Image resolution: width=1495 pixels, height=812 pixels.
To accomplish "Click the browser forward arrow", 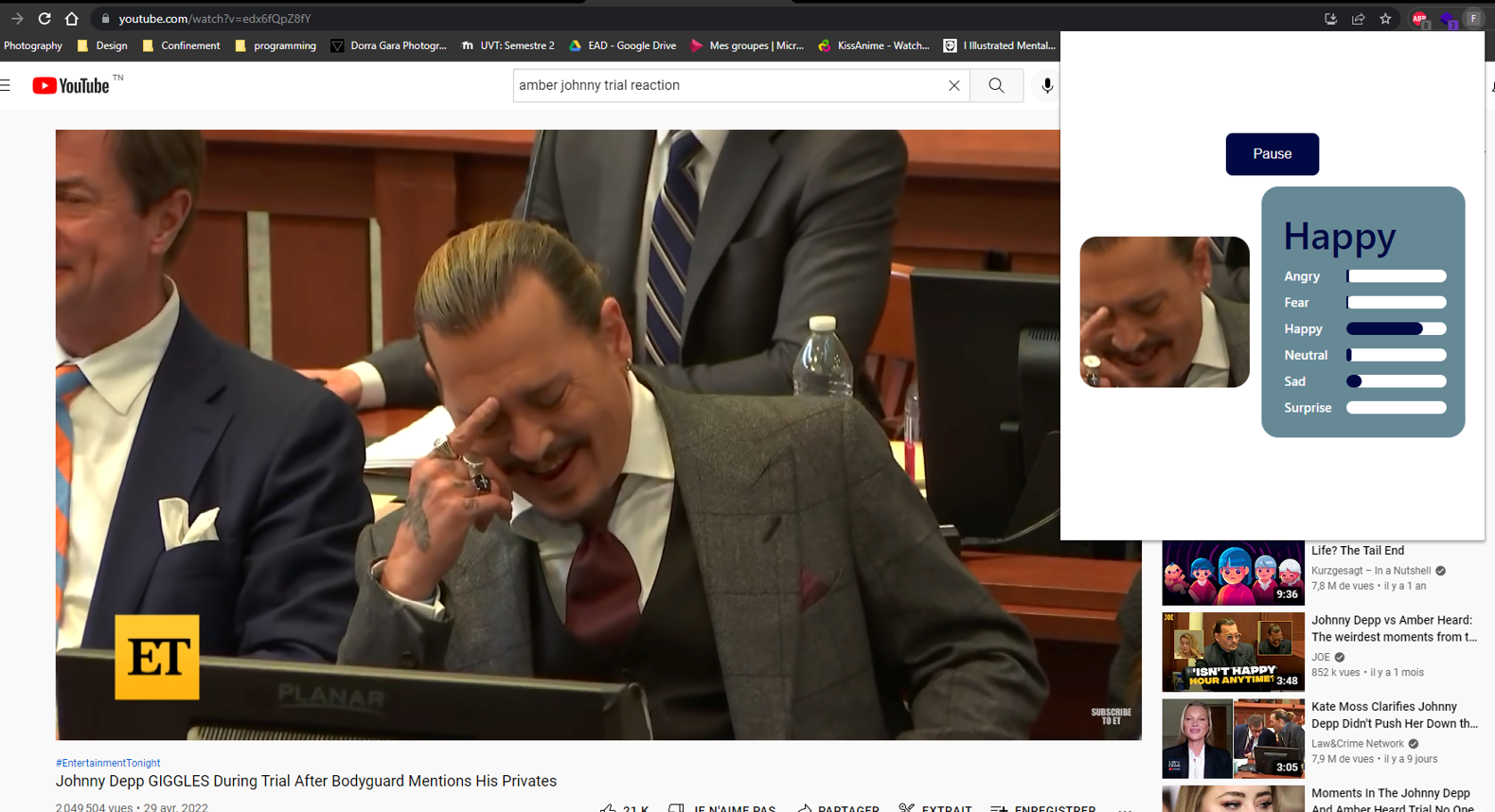I will [x=17, y=18].
